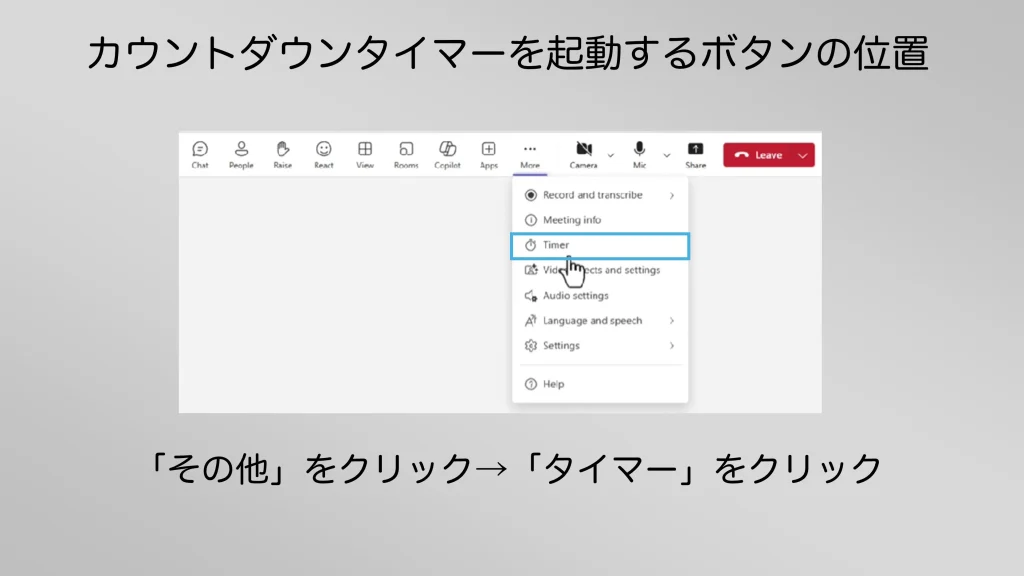Image resolution: width=1024 pixels, height=576 pixels.
Task: Open the React emoji options
Action: [x=324, y=153]
